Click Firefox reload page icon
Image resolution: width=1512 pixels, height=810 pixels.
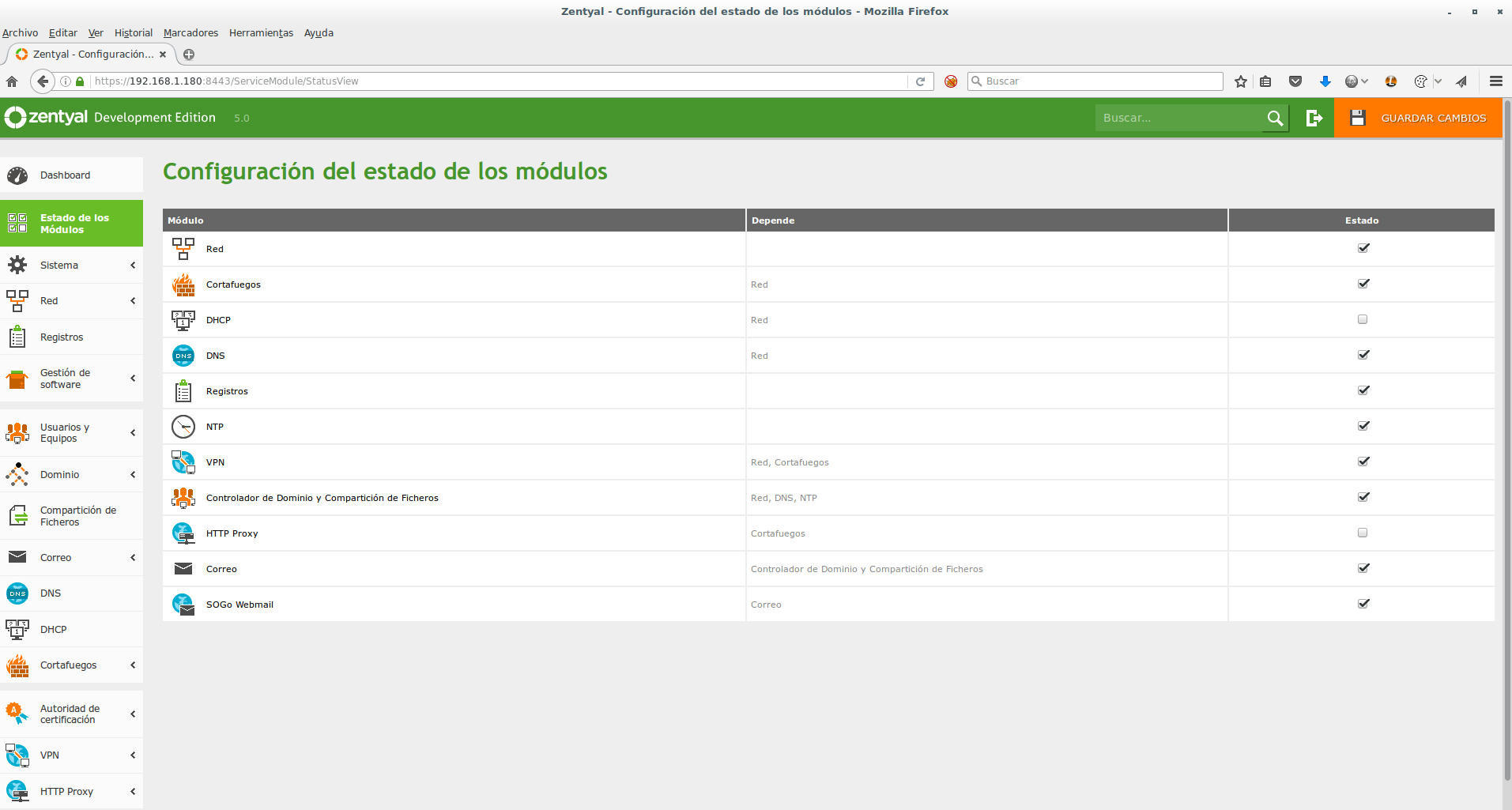[920, 81]
